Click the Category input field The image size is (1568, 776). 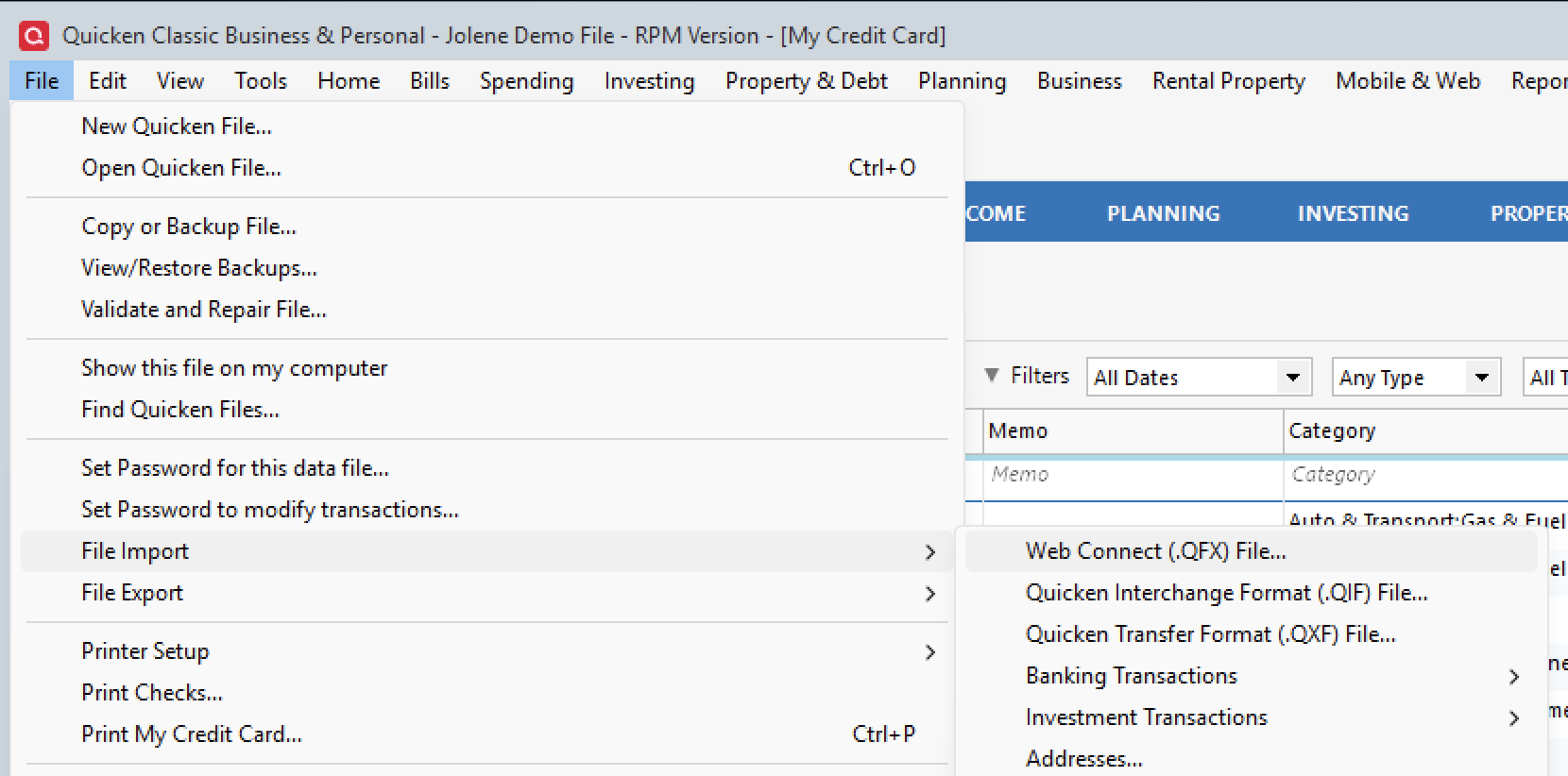(1426, 475)
